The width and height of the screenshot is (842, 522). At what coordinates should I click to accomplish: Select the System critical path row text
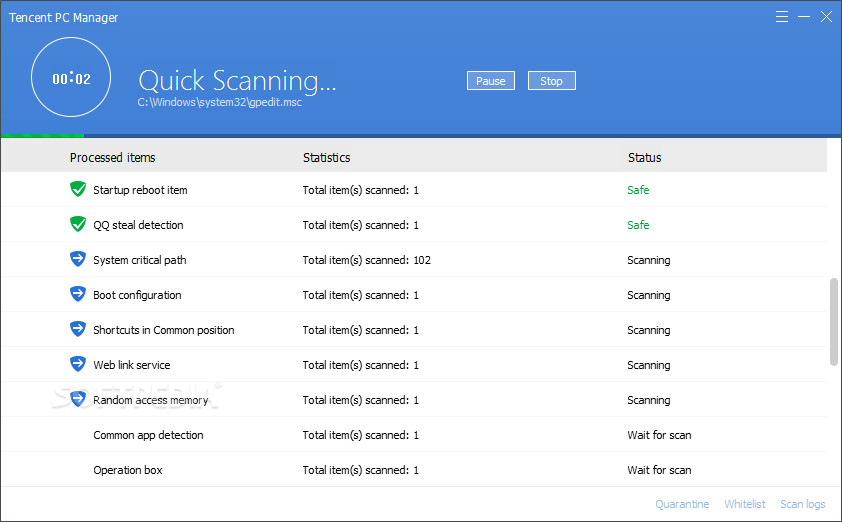[x=140, y=260]
